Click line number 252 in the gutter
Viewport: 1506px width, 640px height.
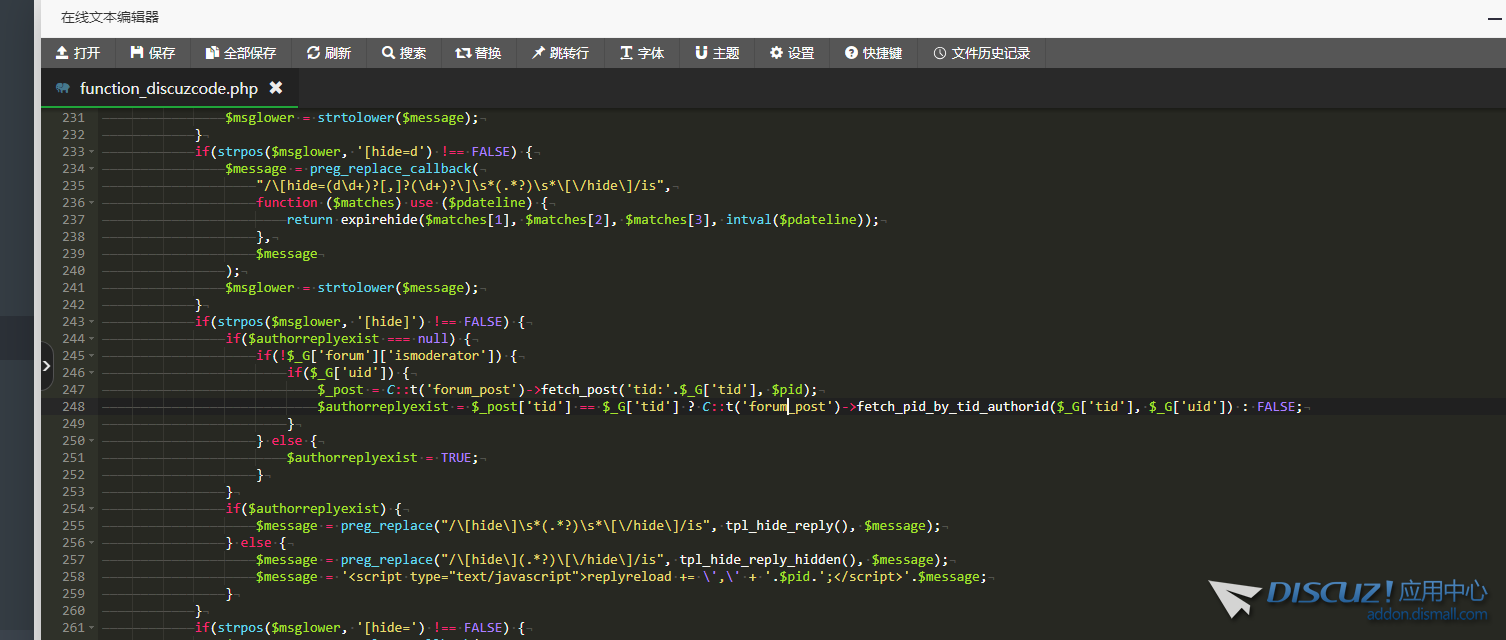pos(73,475)
